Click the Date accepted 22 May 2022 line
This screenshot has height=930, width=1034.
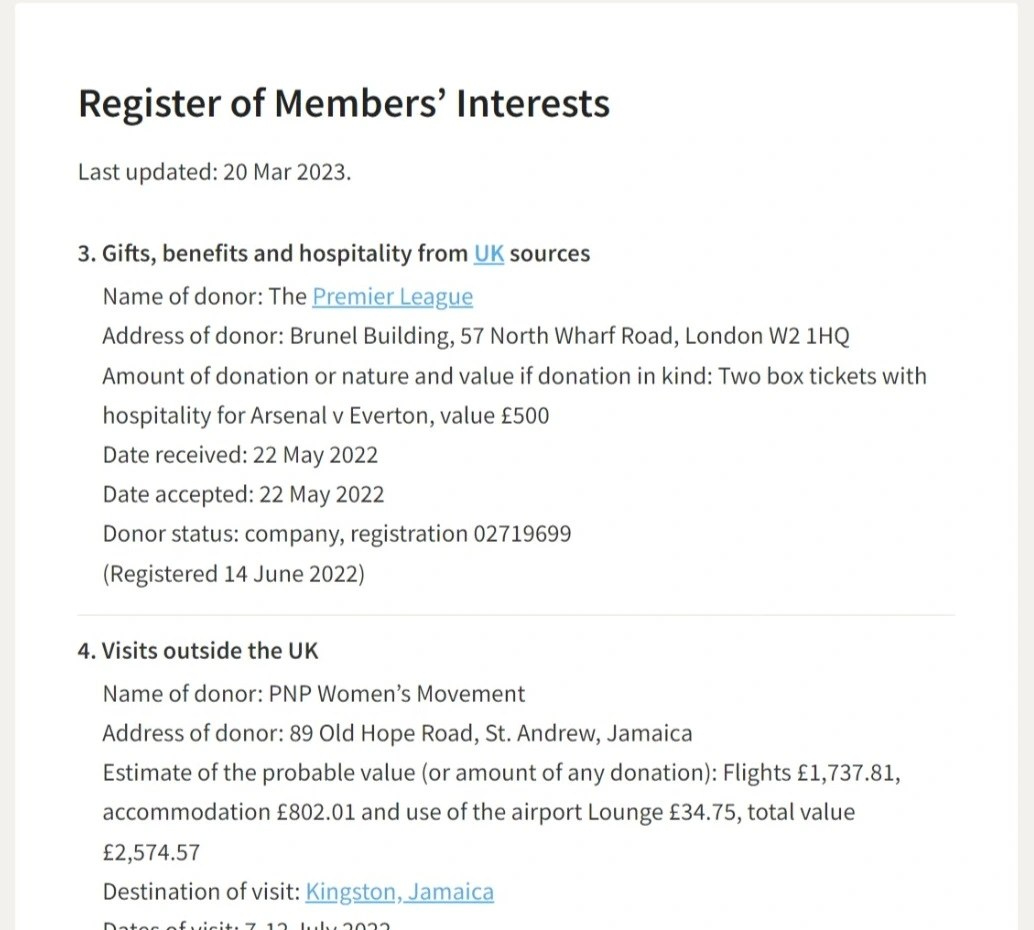tap(243, 494)
